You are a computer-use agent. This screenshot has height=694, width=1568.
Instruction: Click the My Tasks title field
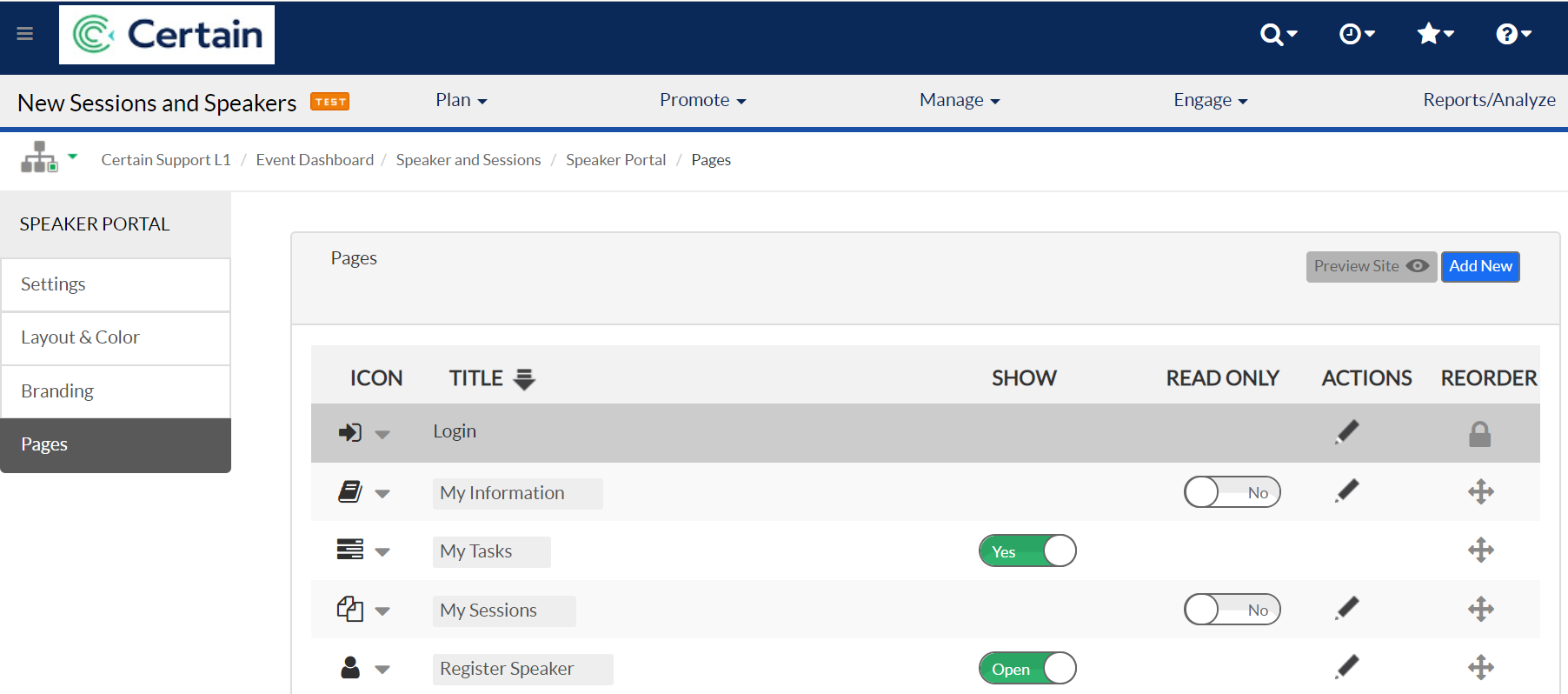click(x=491, y=551)
